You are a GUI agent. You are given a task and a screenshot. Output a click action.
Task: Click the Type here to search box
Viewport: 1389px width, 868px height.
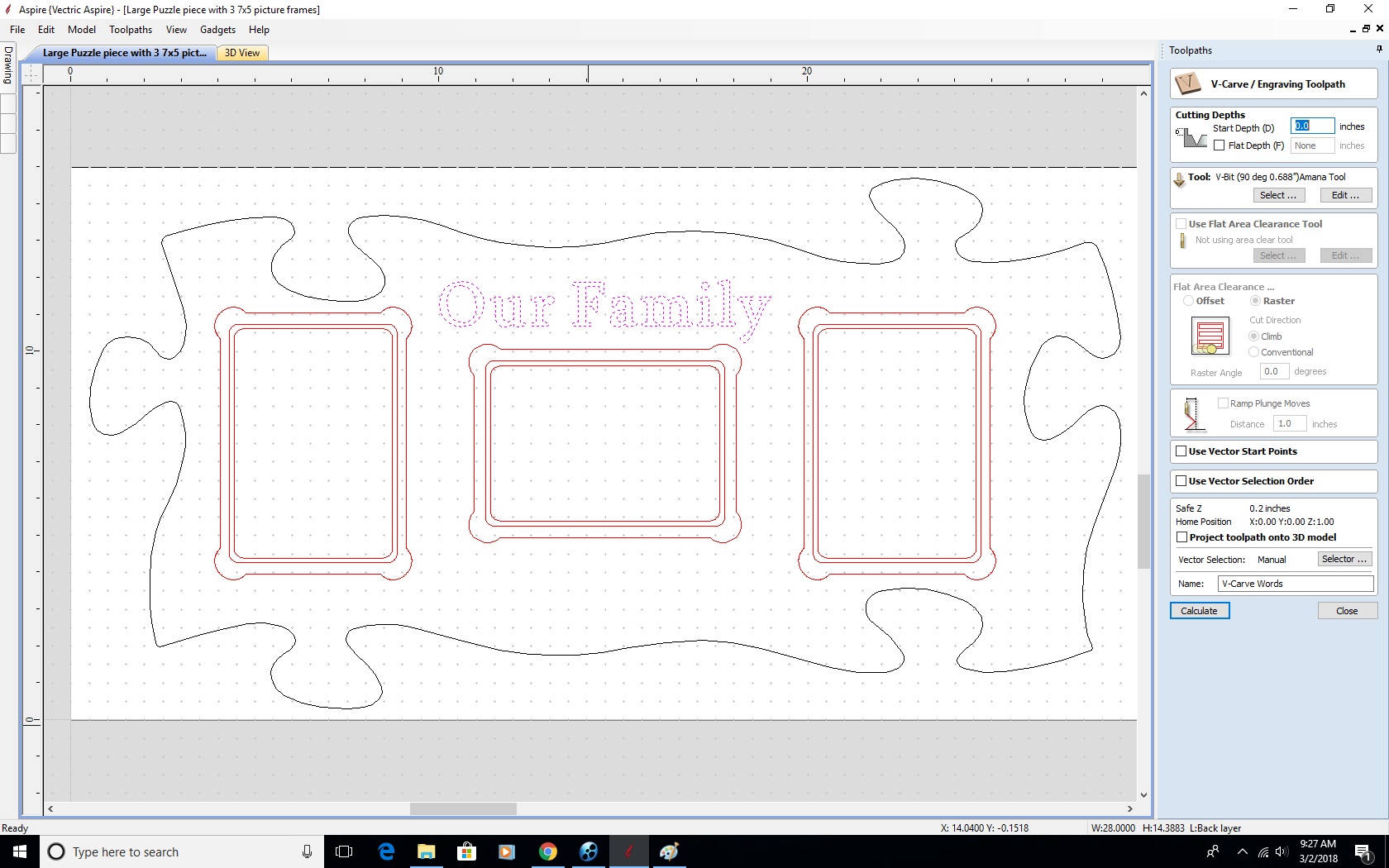[182, 851]
